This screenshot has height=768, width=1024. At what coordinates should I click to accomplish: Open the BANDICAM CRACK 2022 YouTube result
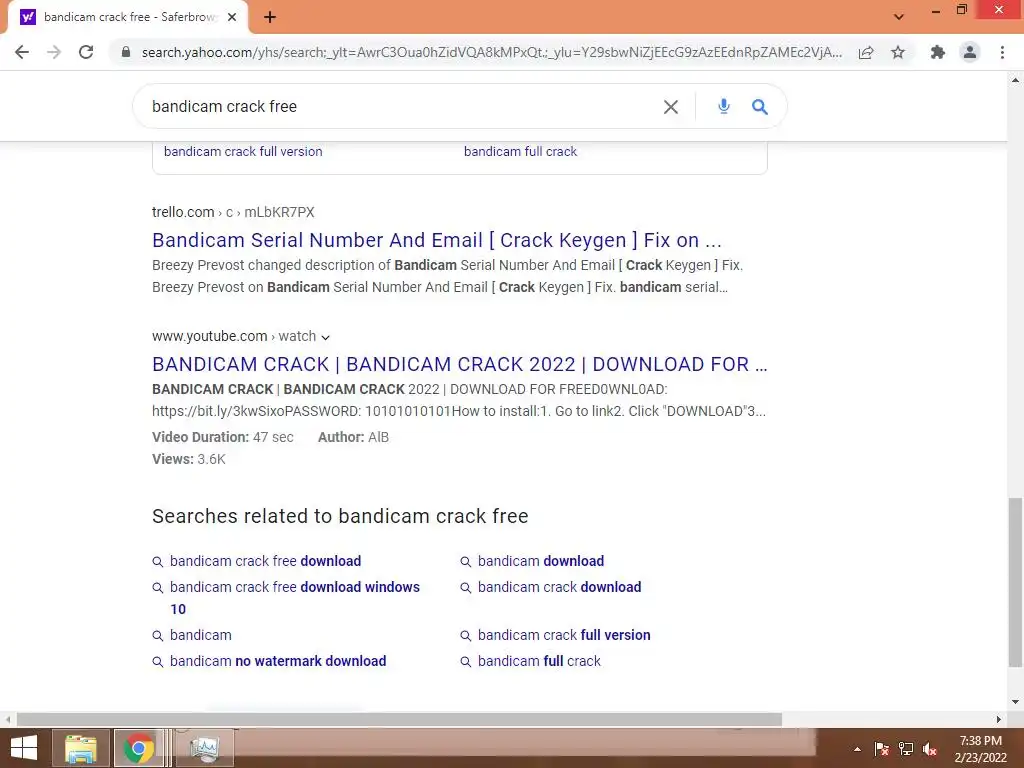459,364
